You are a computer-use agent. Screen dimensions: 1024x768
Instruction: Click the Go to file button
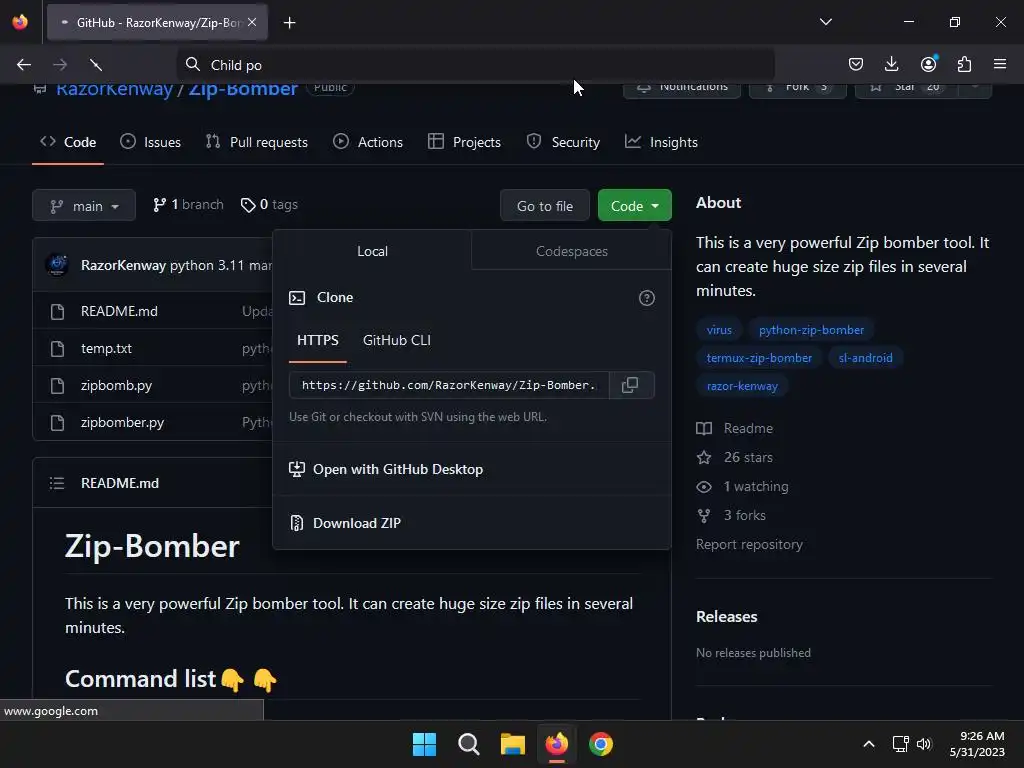point(545,206)
